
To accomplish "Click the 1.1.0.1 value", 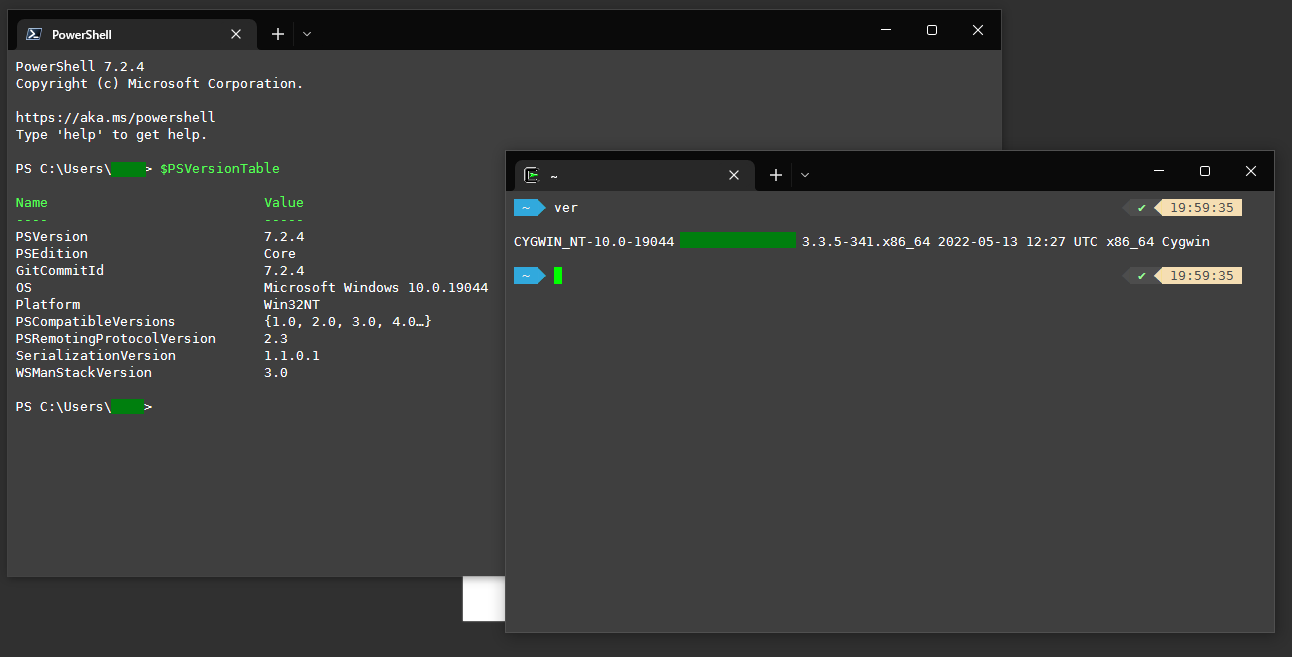I will (x=292, y=355).
